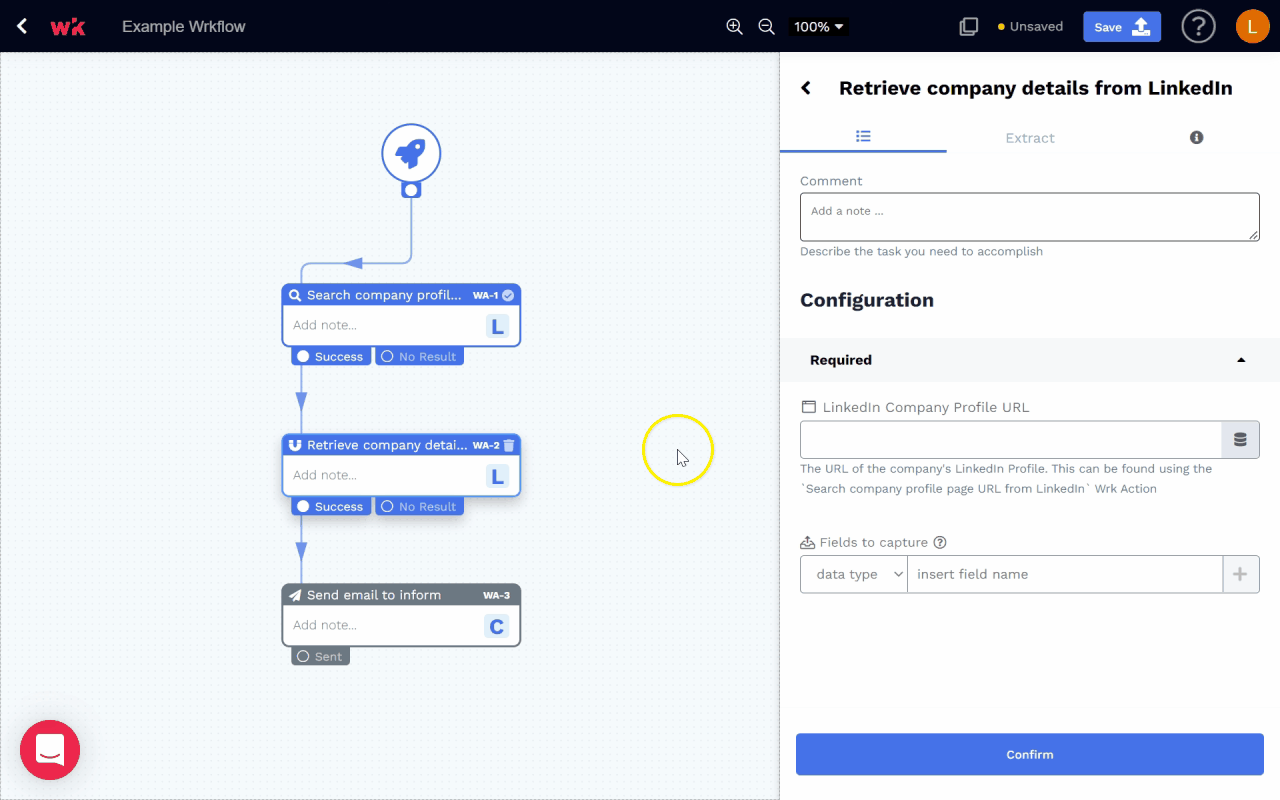Open the user avatar L menu
The width and height of the screenshot is (1280, 800).
point(1252,27)
